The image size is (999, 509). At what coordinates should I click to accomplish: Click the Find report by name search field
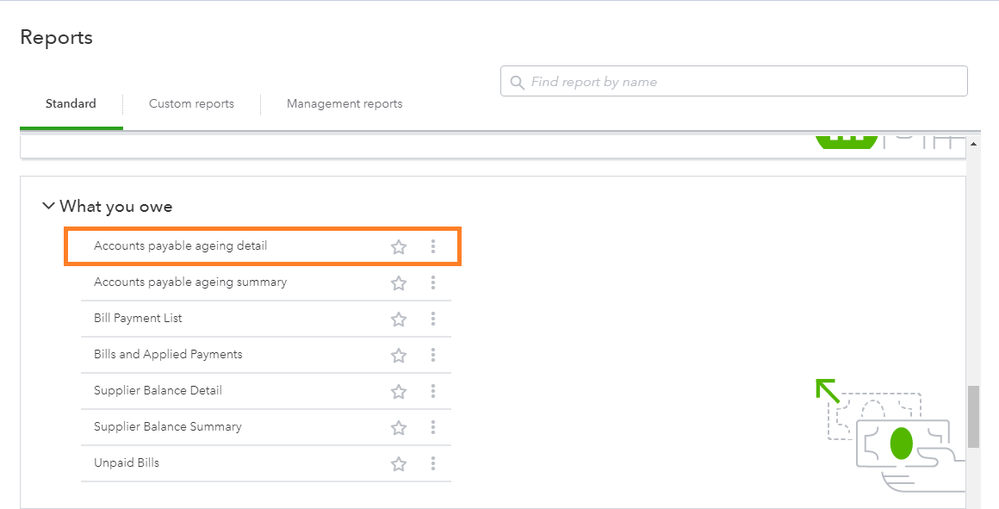(x=734, y=82)
